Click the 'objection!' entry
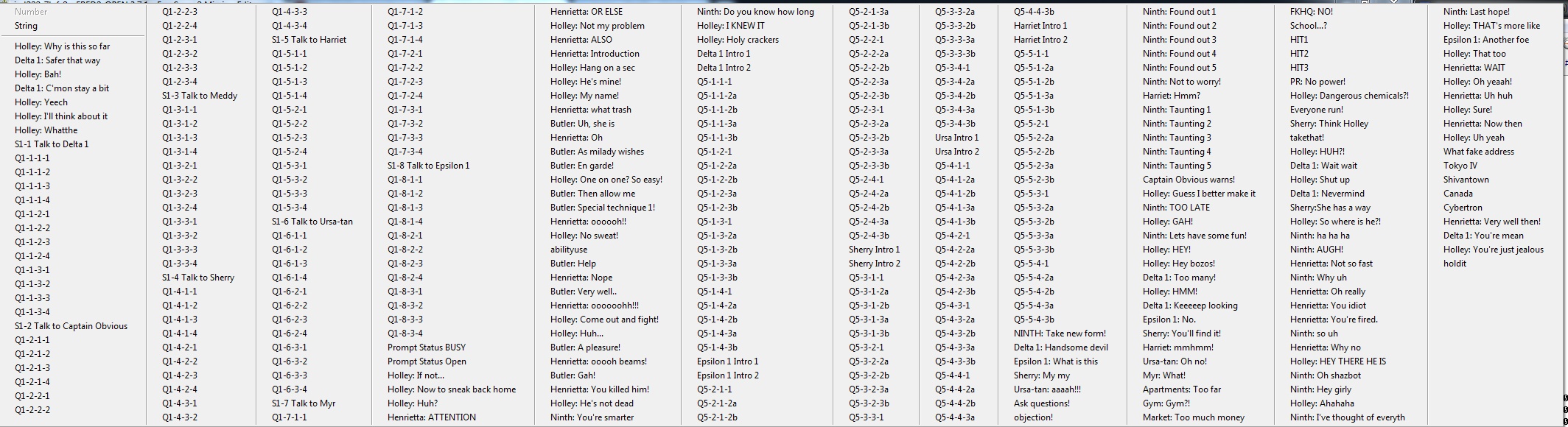 coord(1034,417)
